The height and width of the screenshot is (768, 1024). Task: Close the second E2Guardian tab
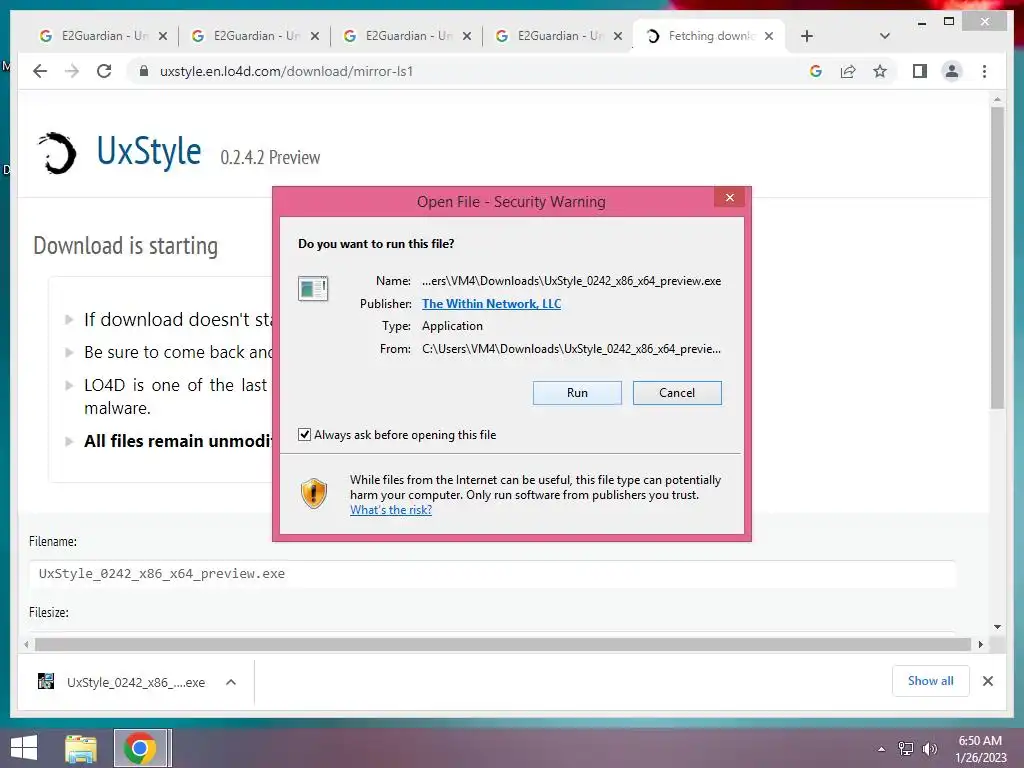[315, 36]
